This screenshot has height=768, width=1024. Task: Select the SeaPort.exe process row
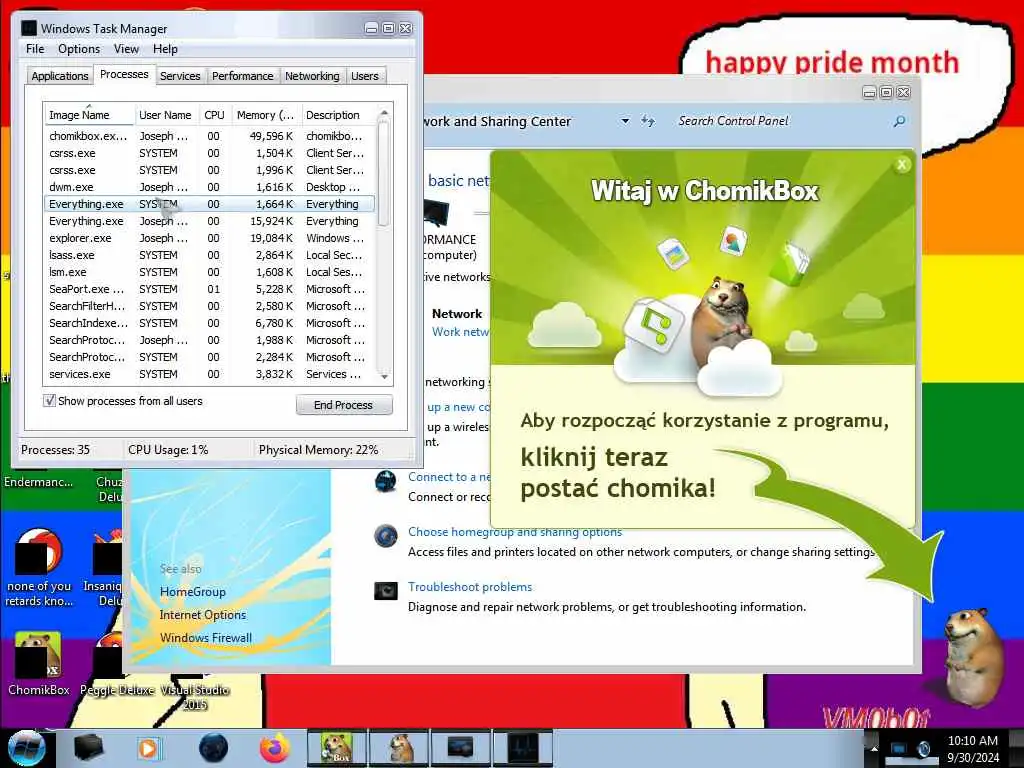click(x=209, y=289)
